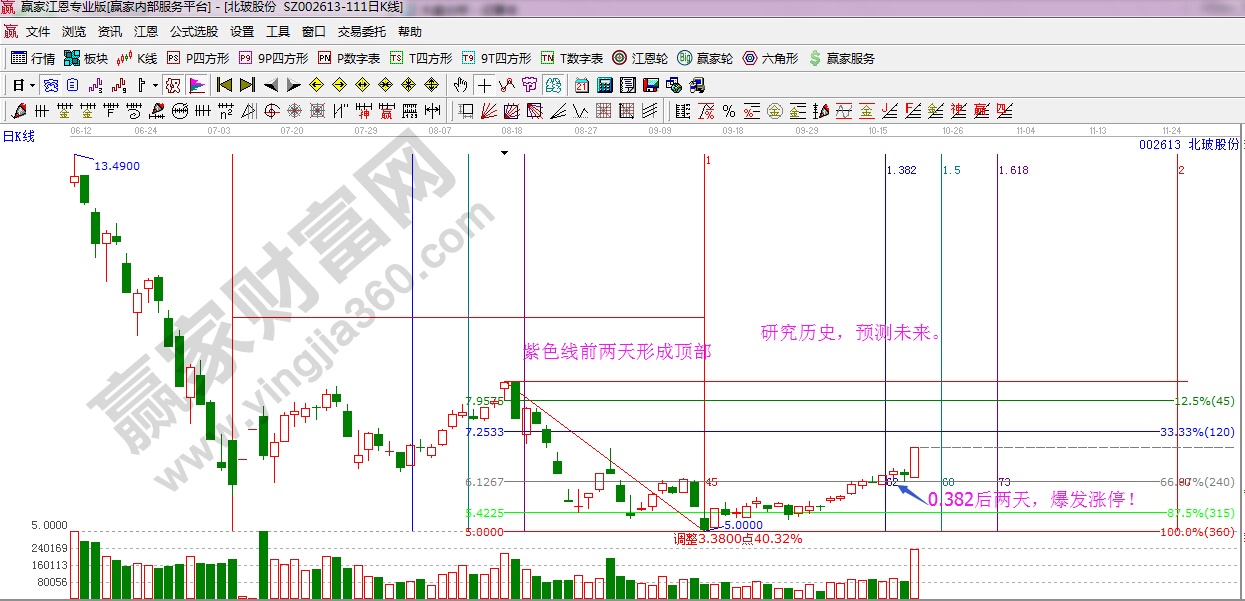Toggle the crosshair cursor tool

pyautogui.click(x=484, y=85)
